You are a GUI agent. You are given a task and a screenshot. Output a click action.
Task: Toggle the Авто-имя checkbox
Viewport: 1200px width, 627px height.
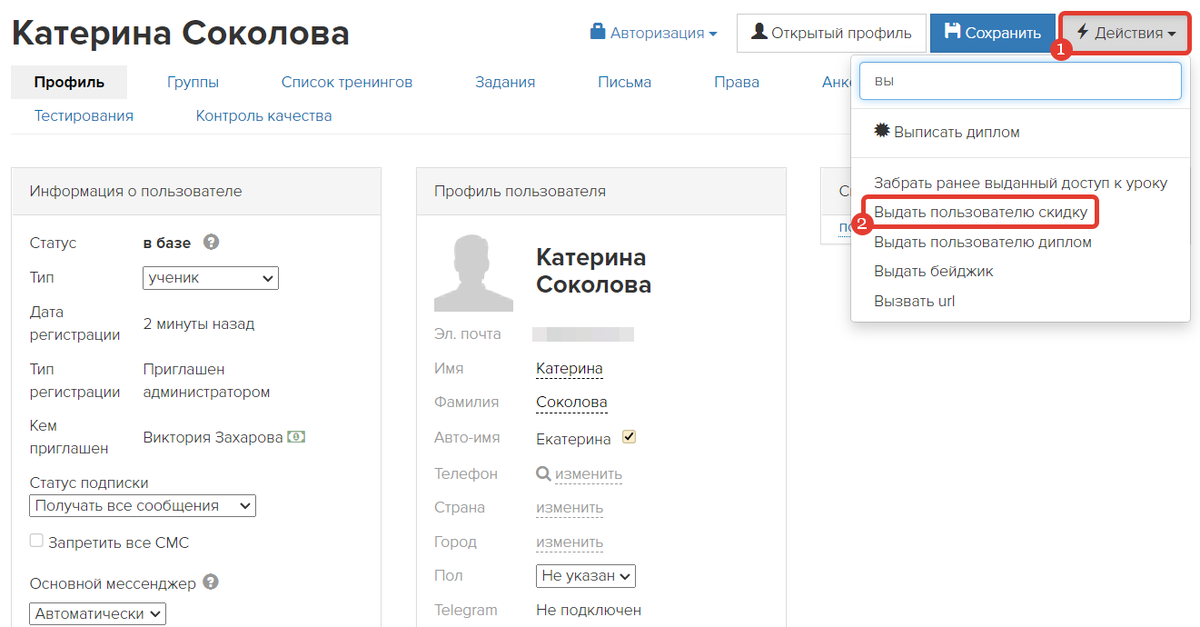(x=629, y=437)
